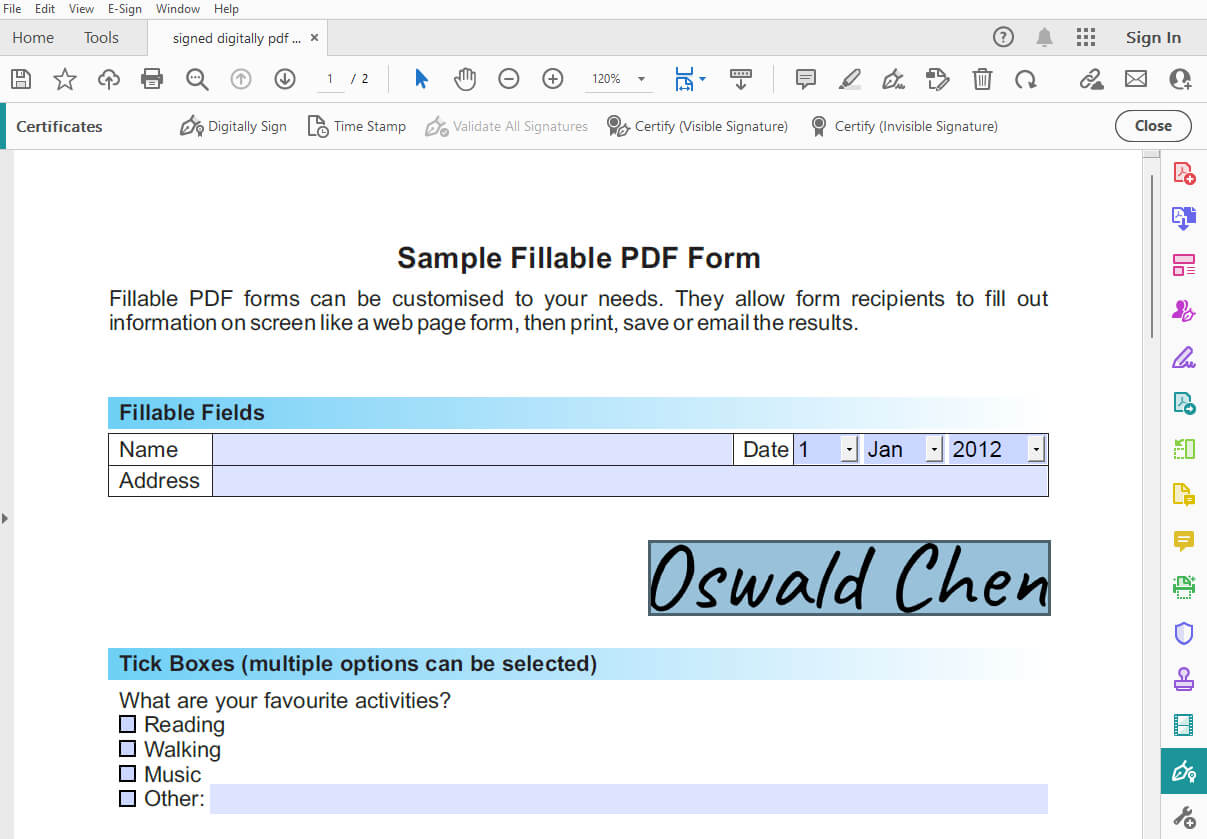The image size is (1207, 839).
Task: Open the Export PDF tool in right sidebar
Action: tap(1184, 218)
